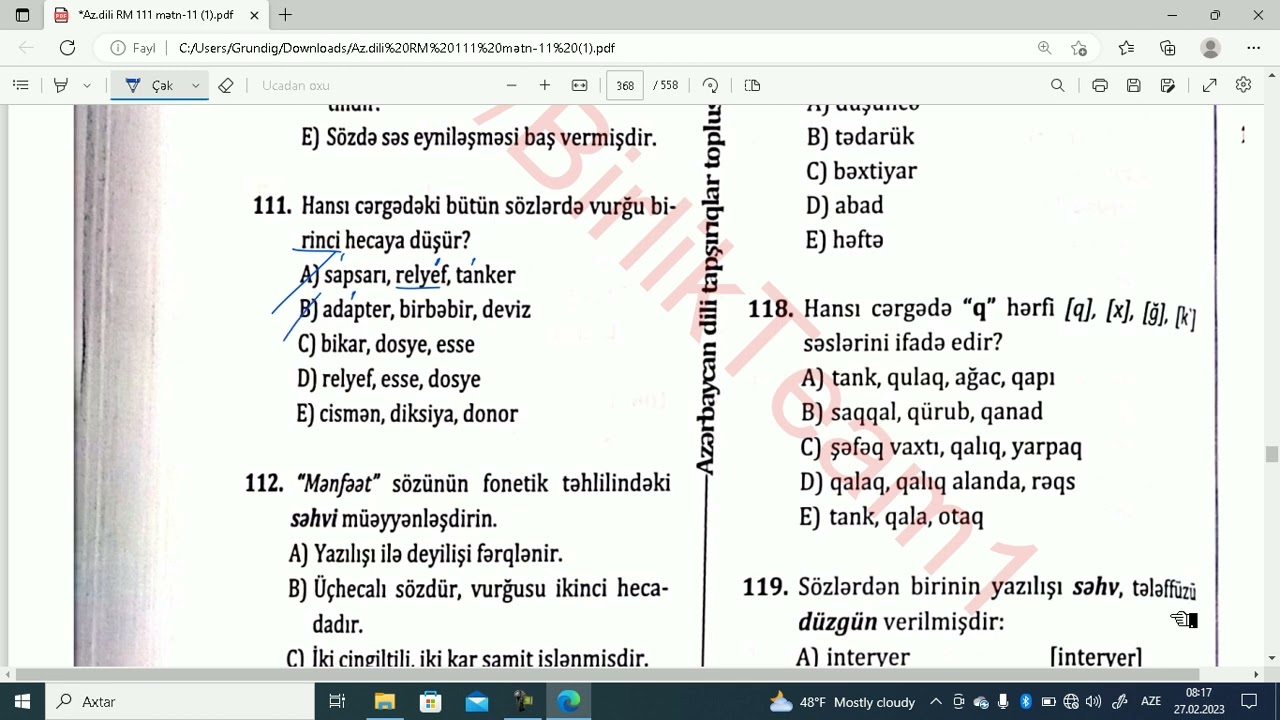Click the horizontal scrollbar left arrow
The width and height of the screenshot is (1280, 720).
[10, 675]
